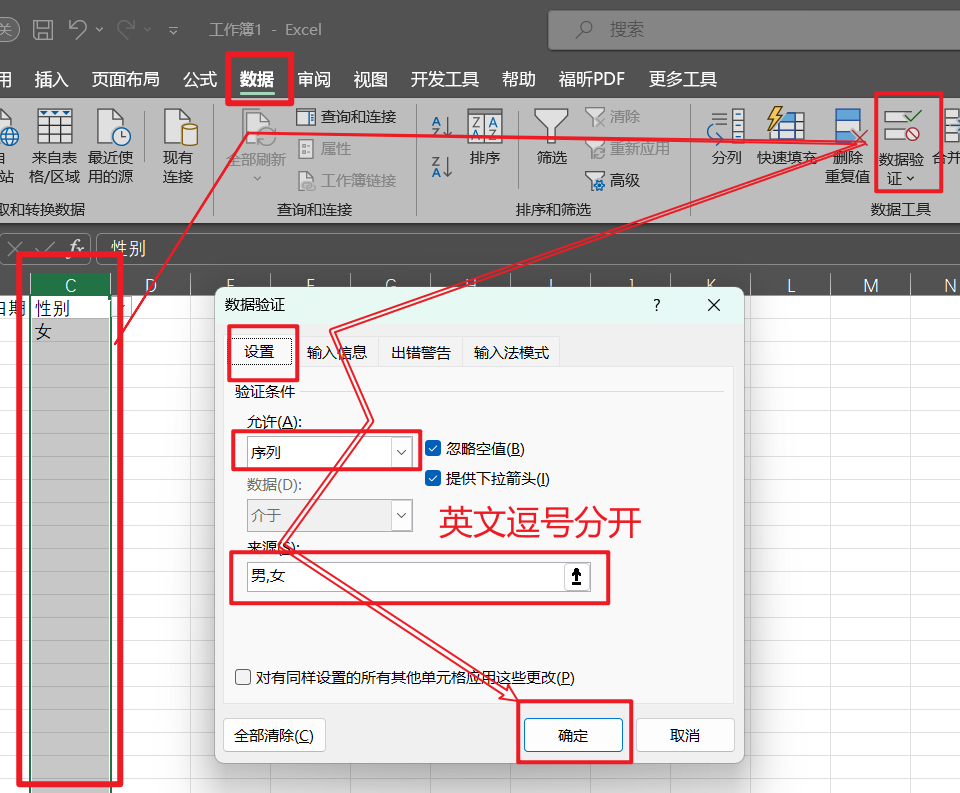Toggle the Filter (筛选) funnel icon
Screen dimensions: 960x793
pos(551,138)
